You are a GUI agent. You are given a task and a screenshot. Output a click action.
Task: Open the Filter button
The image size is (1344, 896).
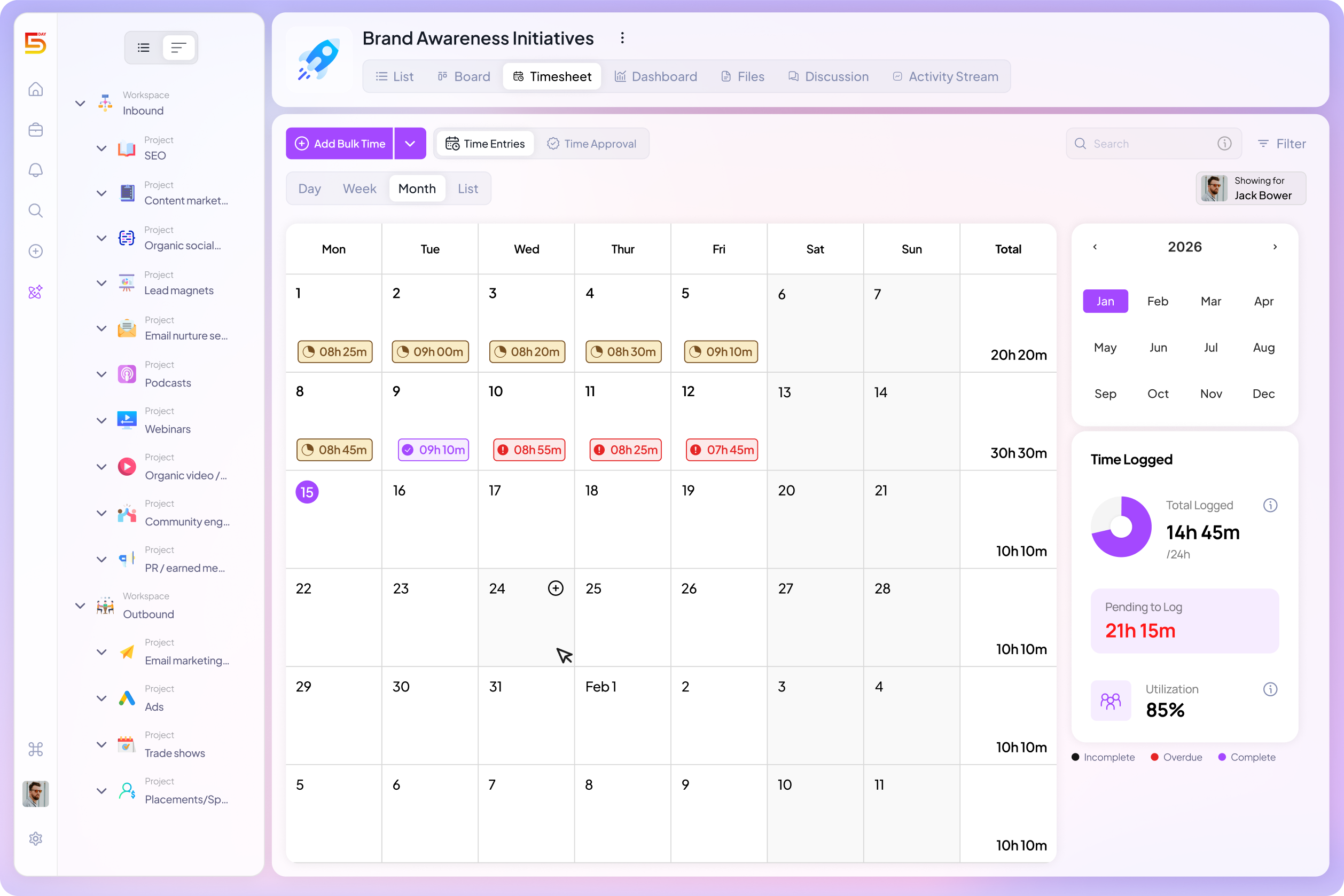(x=1282, y=144)
